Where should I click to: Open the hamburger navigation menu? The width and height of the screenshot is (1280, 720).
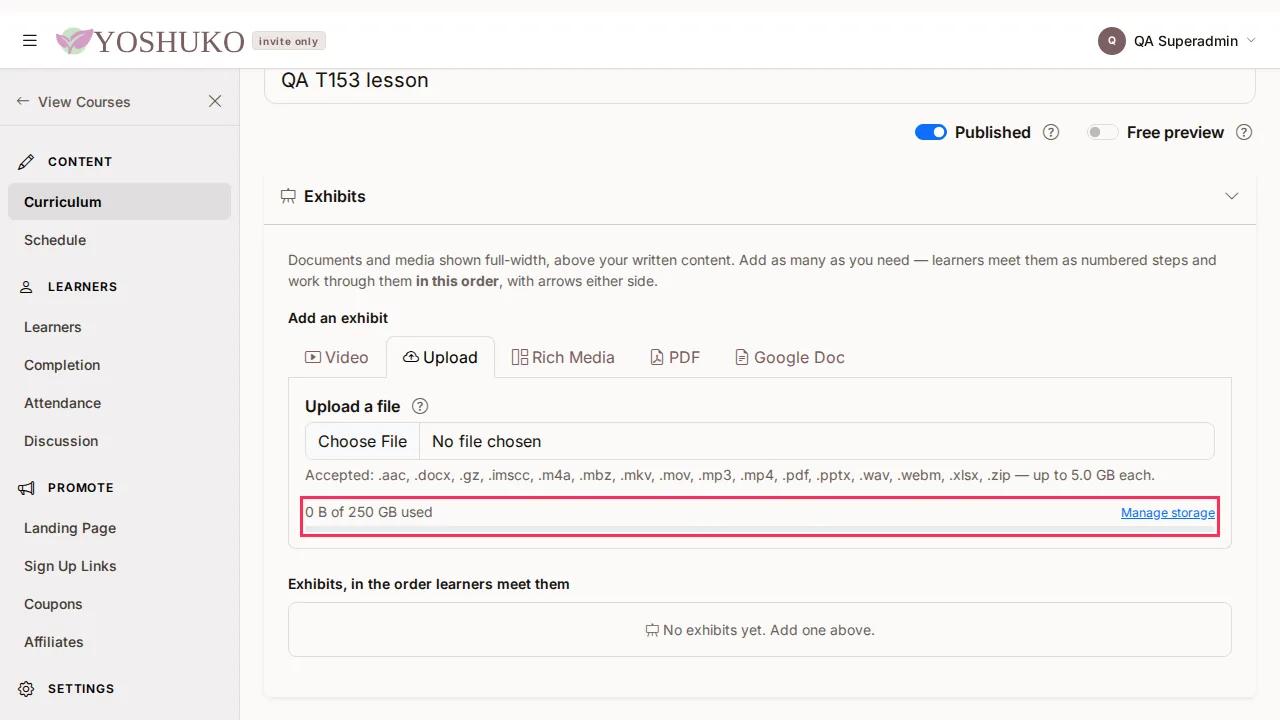(30, 41)
